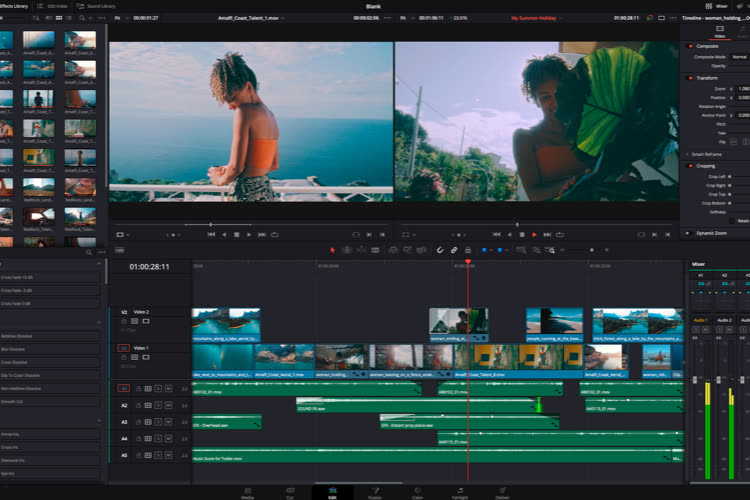Toggle loop playback in source viewer
Image resolution: width=750 pixels, height=500 pixels.
click(x=275, y=234)
